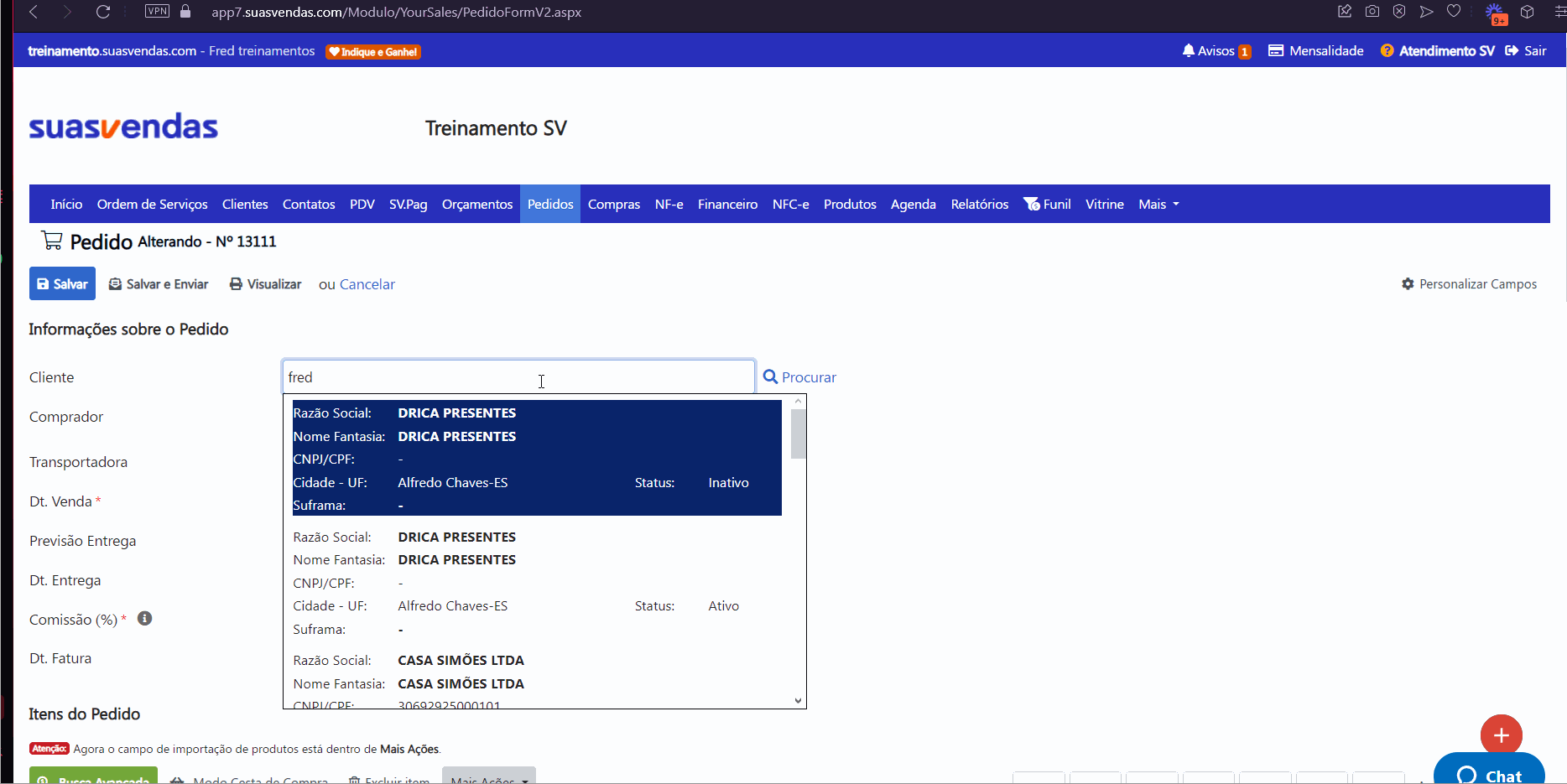Open the Agenda menu item
The image size is (1567, 784).
[x=914, y=204]
